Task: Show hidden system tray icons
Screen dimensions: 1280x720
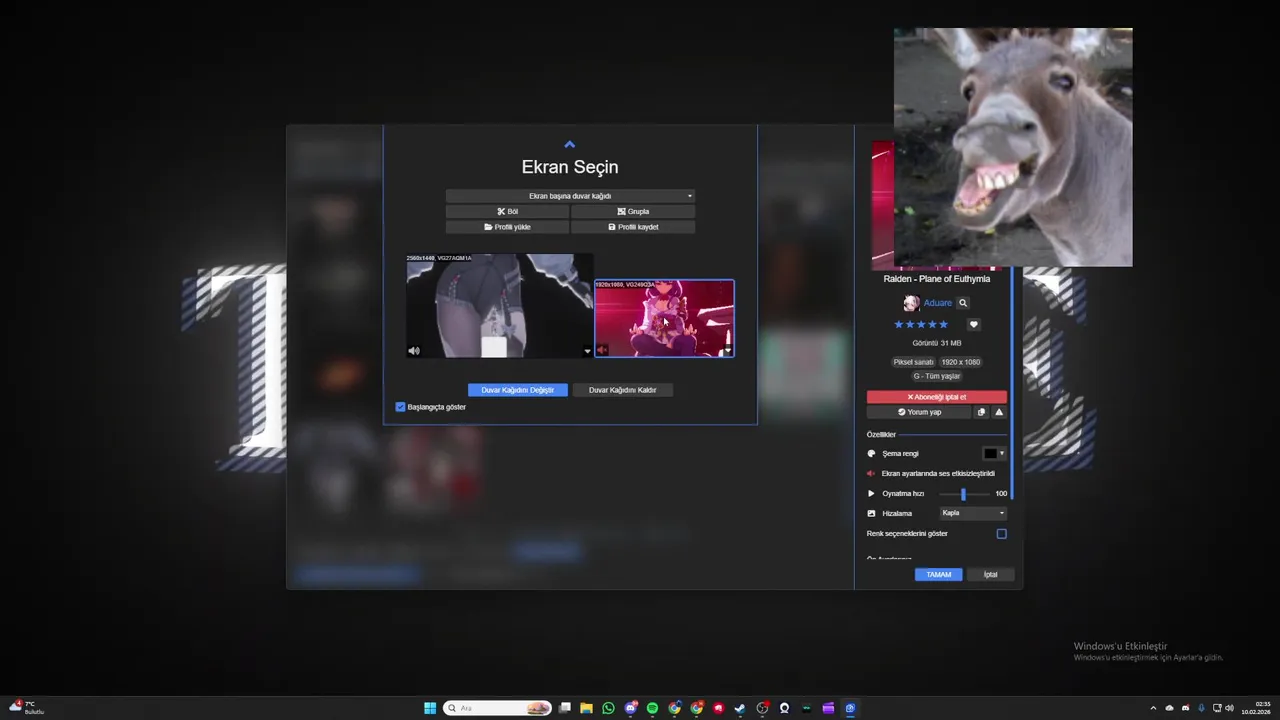Action: [1153, 708]
